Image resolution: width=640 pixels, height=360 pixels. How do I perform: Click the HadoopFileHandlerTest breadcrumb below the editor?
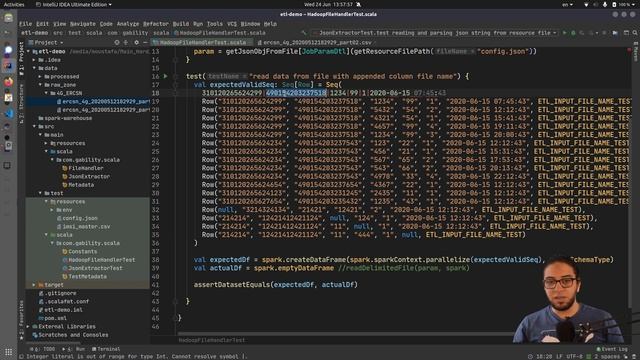(x=211, y=340)
